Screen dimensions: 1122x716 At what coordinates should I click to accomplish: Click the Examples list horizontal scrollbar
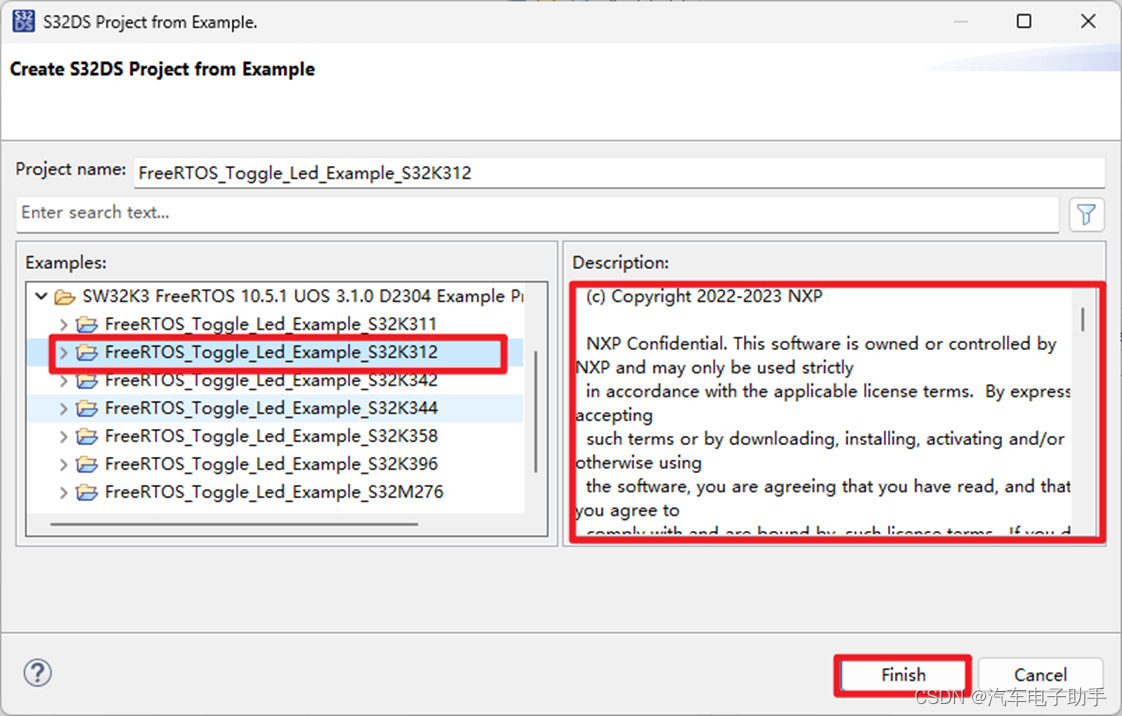click(234, 524)
